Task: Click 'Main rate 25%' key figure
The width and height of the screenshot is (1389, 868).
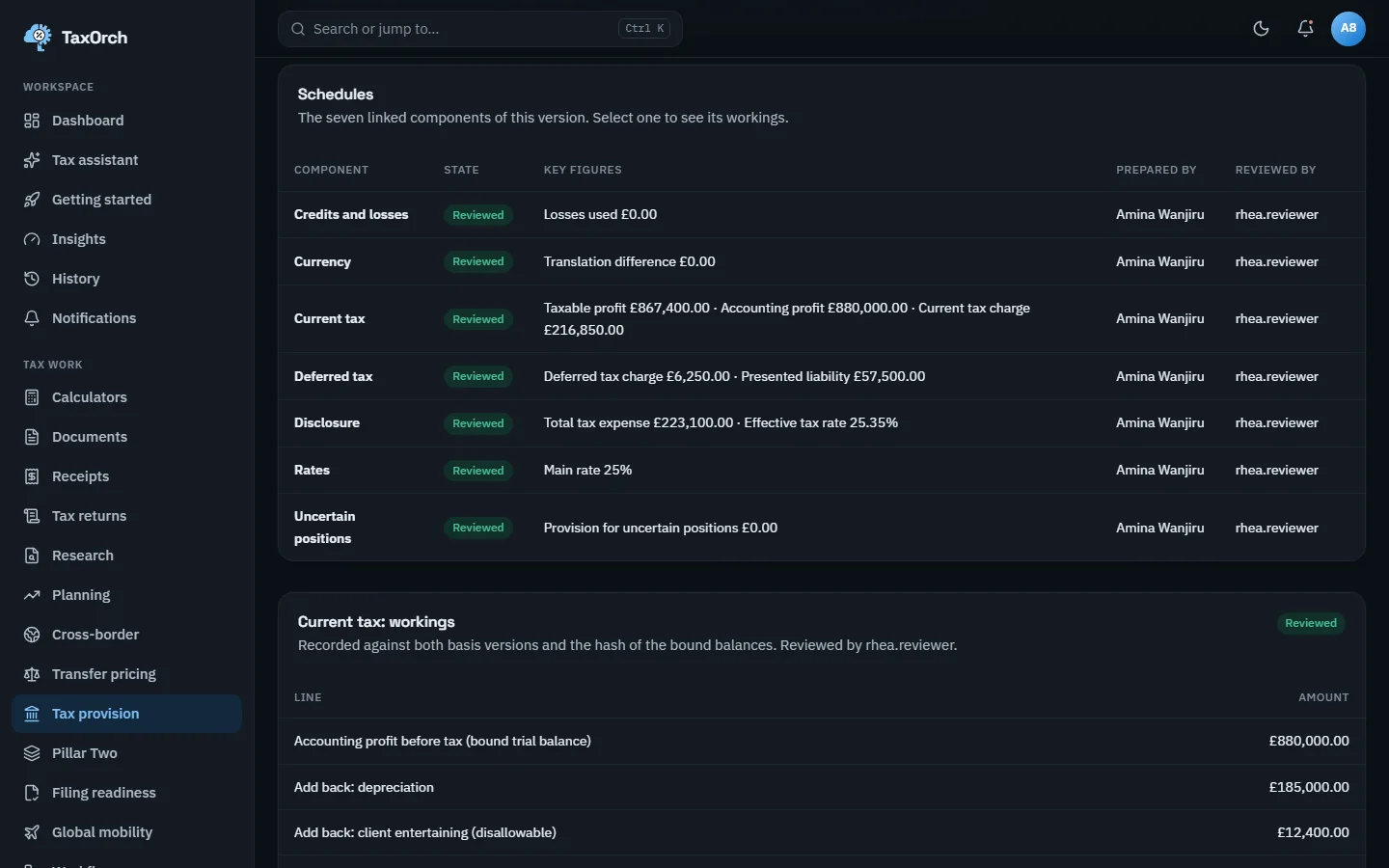Action: click(x=587, y=470)
